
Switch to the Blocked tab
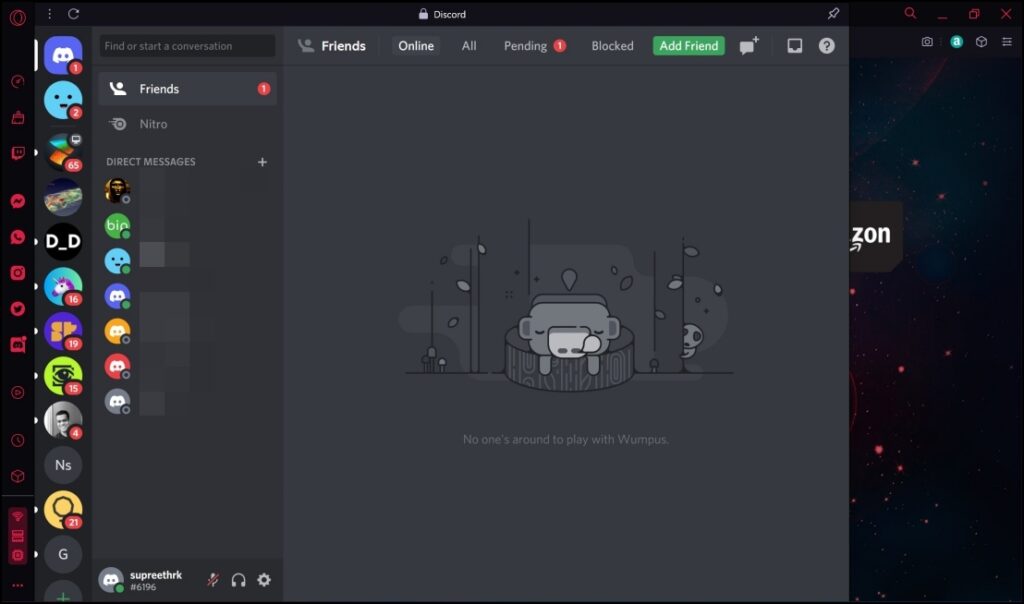coord(613,46)
